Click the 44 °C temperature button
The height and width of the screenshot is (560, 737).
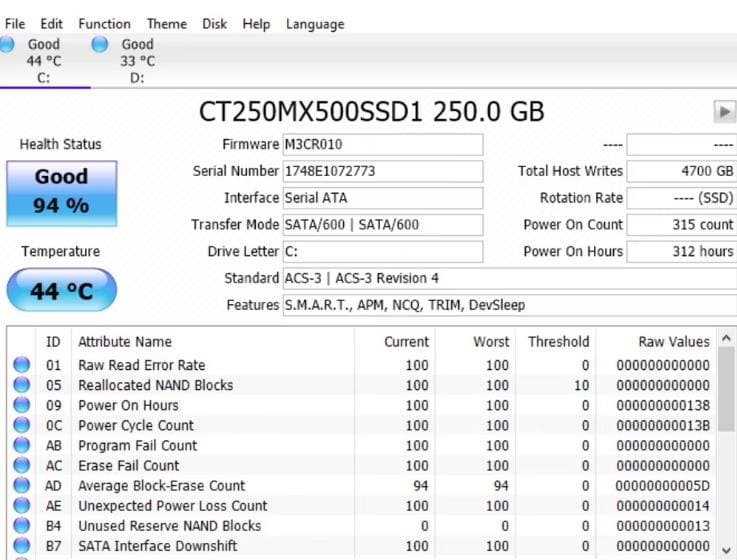point(62,290)
